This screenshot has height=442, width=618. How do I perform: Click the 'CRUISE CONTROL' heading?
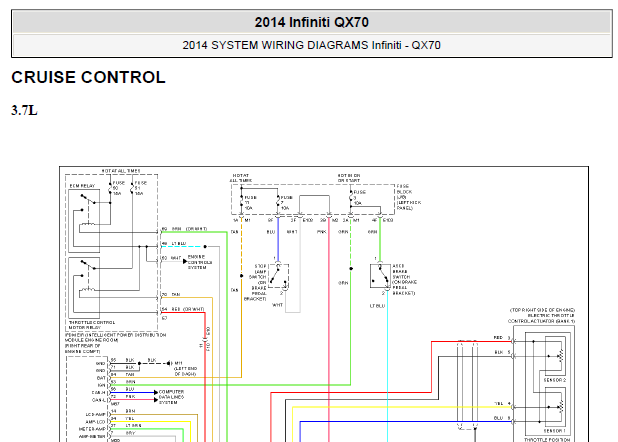click(88, 77)
